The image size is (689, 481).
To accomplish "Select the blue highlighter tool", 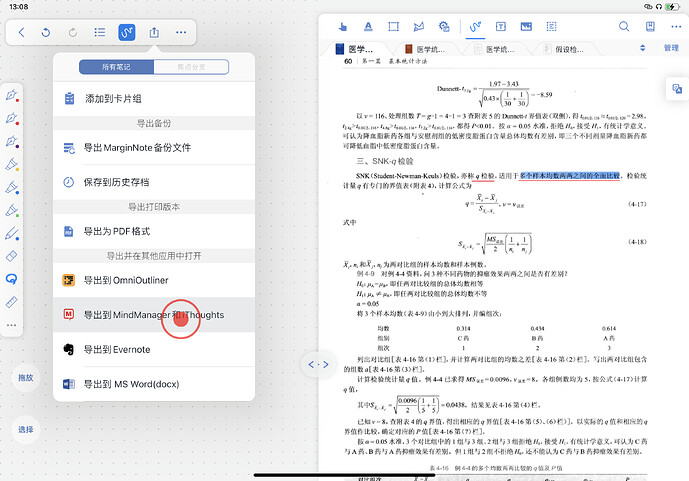I will (12, 188).
